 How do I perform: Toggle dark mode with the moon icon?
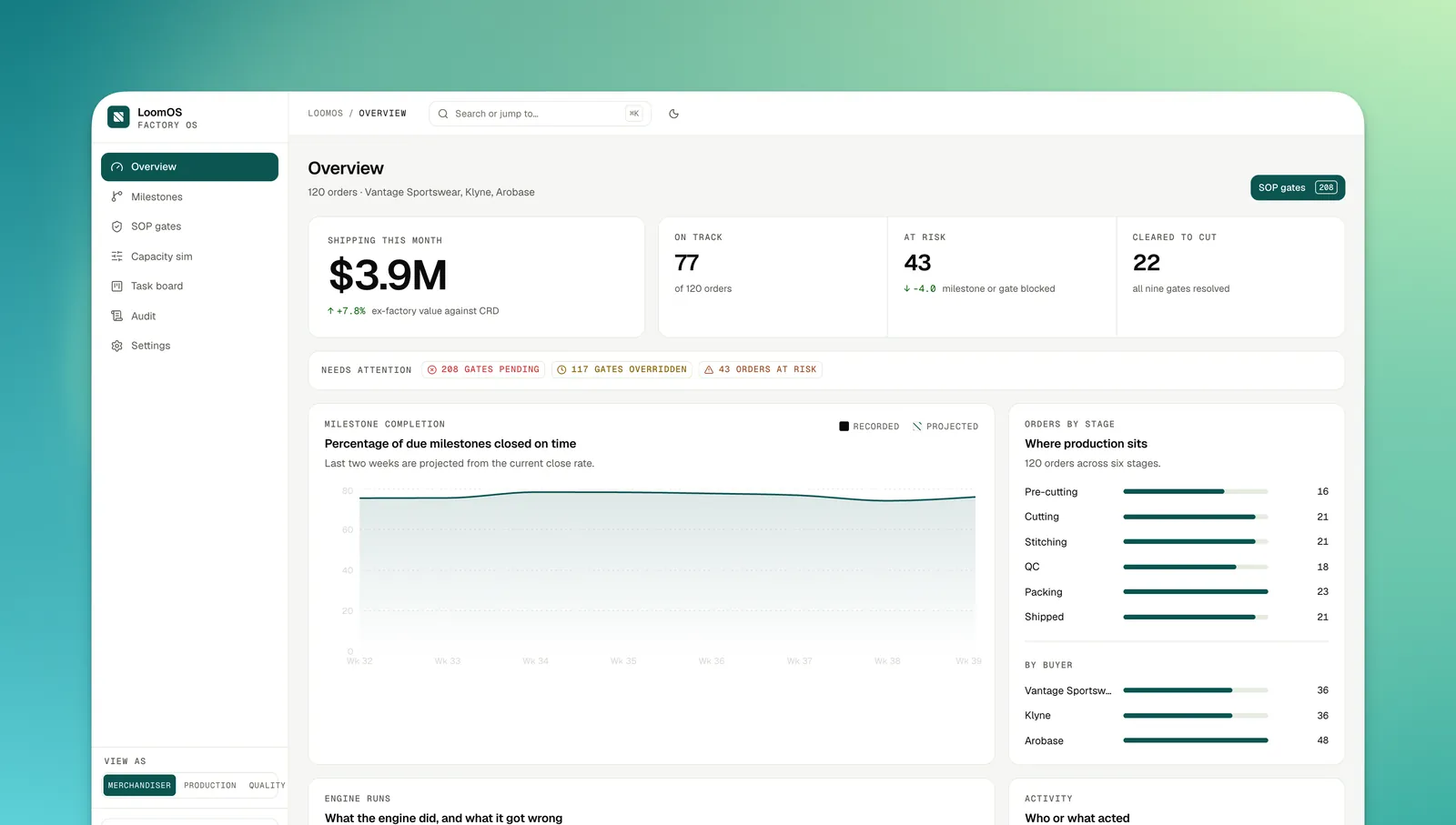[673, 114]
